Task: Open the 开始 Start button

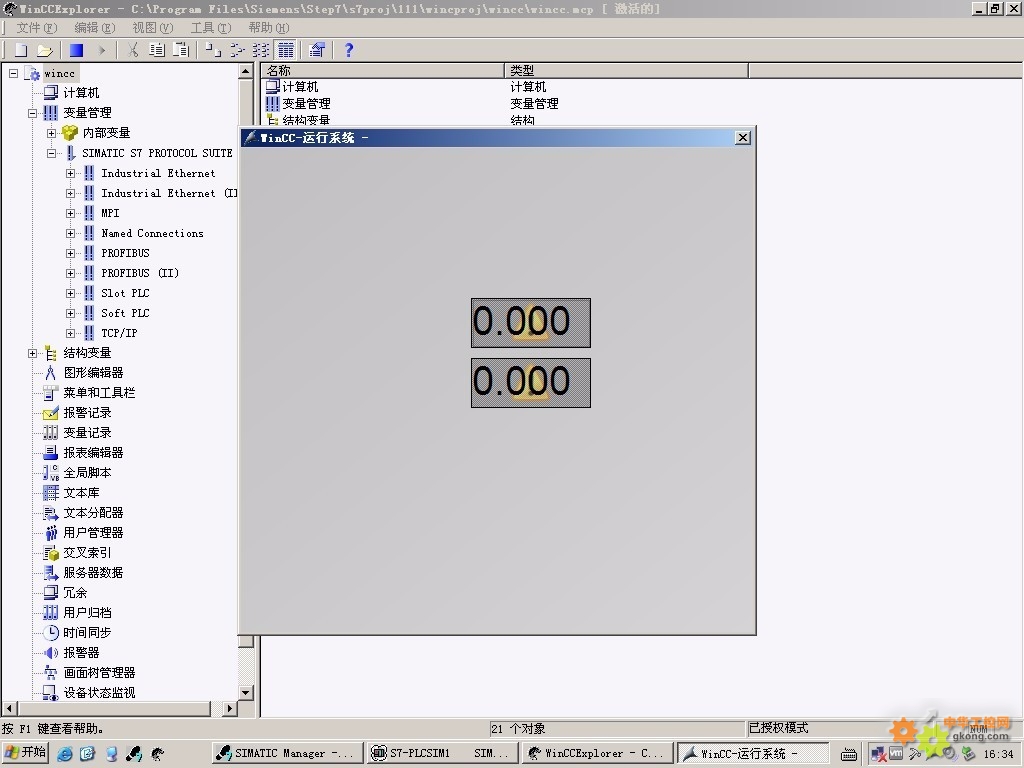Action: 25,753
